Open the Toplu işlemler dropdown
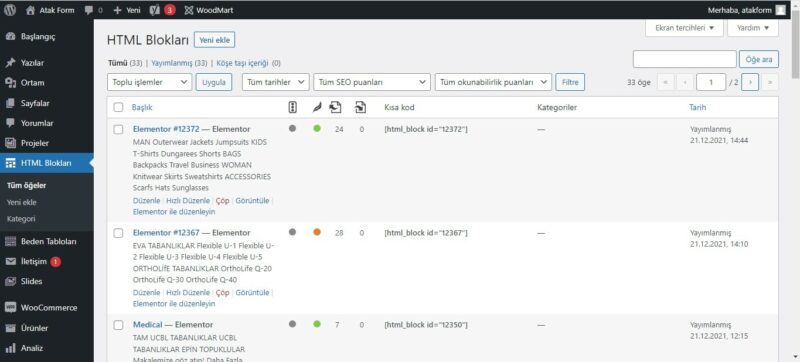The image size is (800, 362). (x=149, y=82)
